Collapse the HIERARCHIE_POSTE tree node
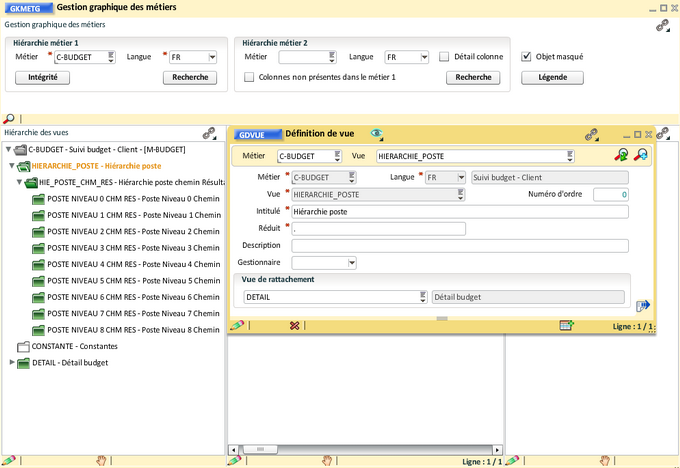This screenshot has height=468, width=680. 12,166
